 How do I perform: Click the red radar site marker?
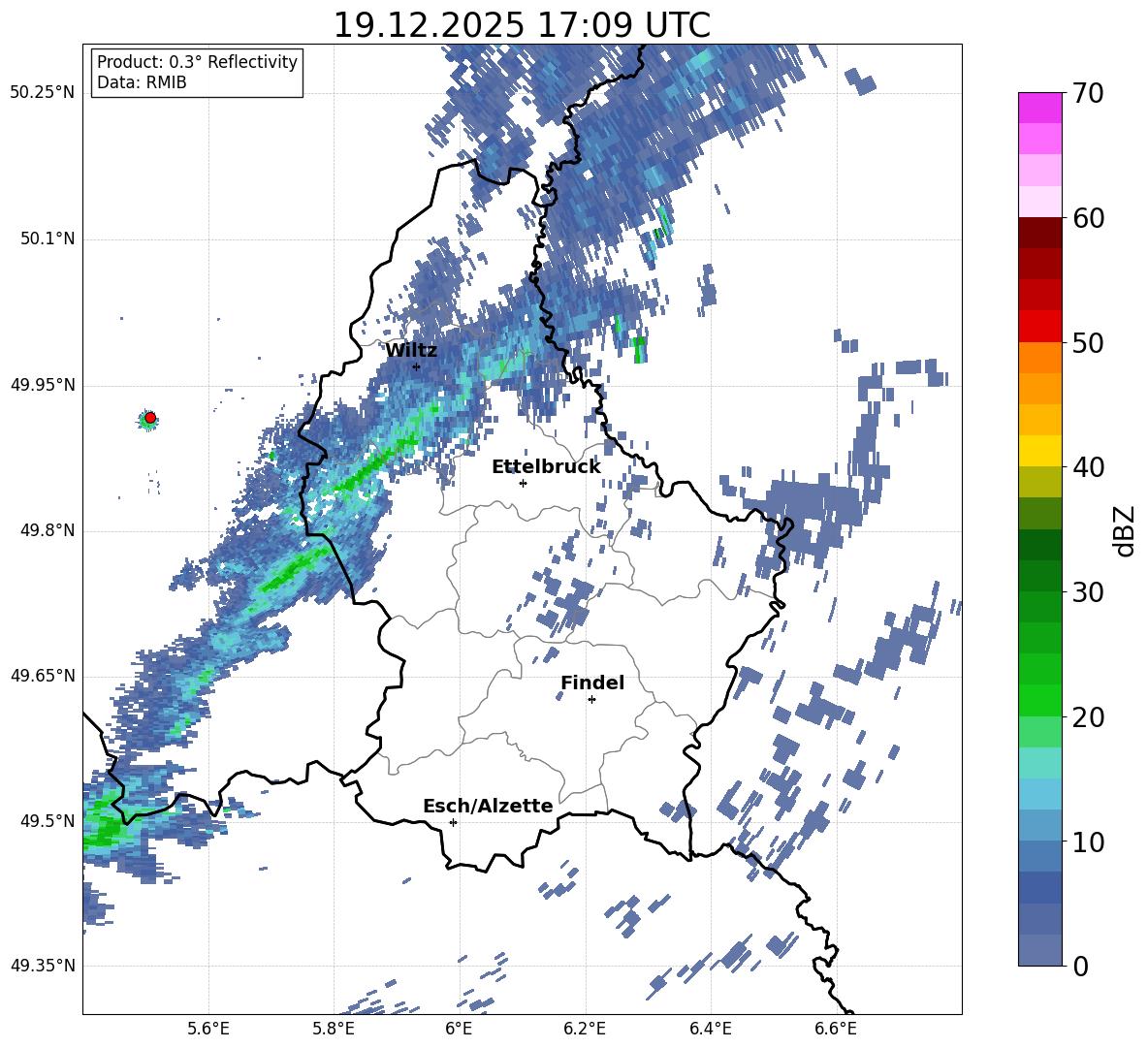[x=149, y=418]
